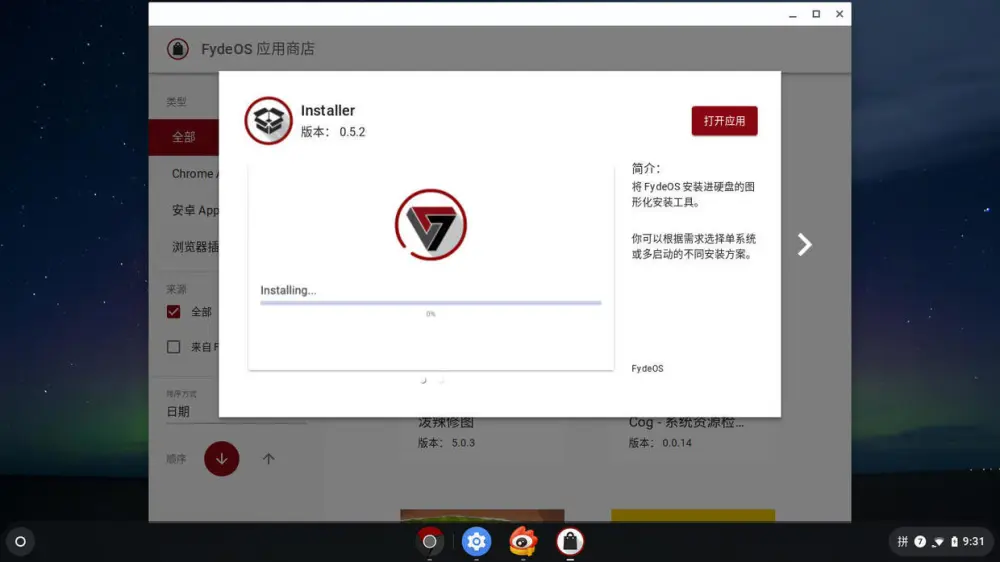Click the Installing progress bar
Screen dimensions: 1000x562
point(430,302)
